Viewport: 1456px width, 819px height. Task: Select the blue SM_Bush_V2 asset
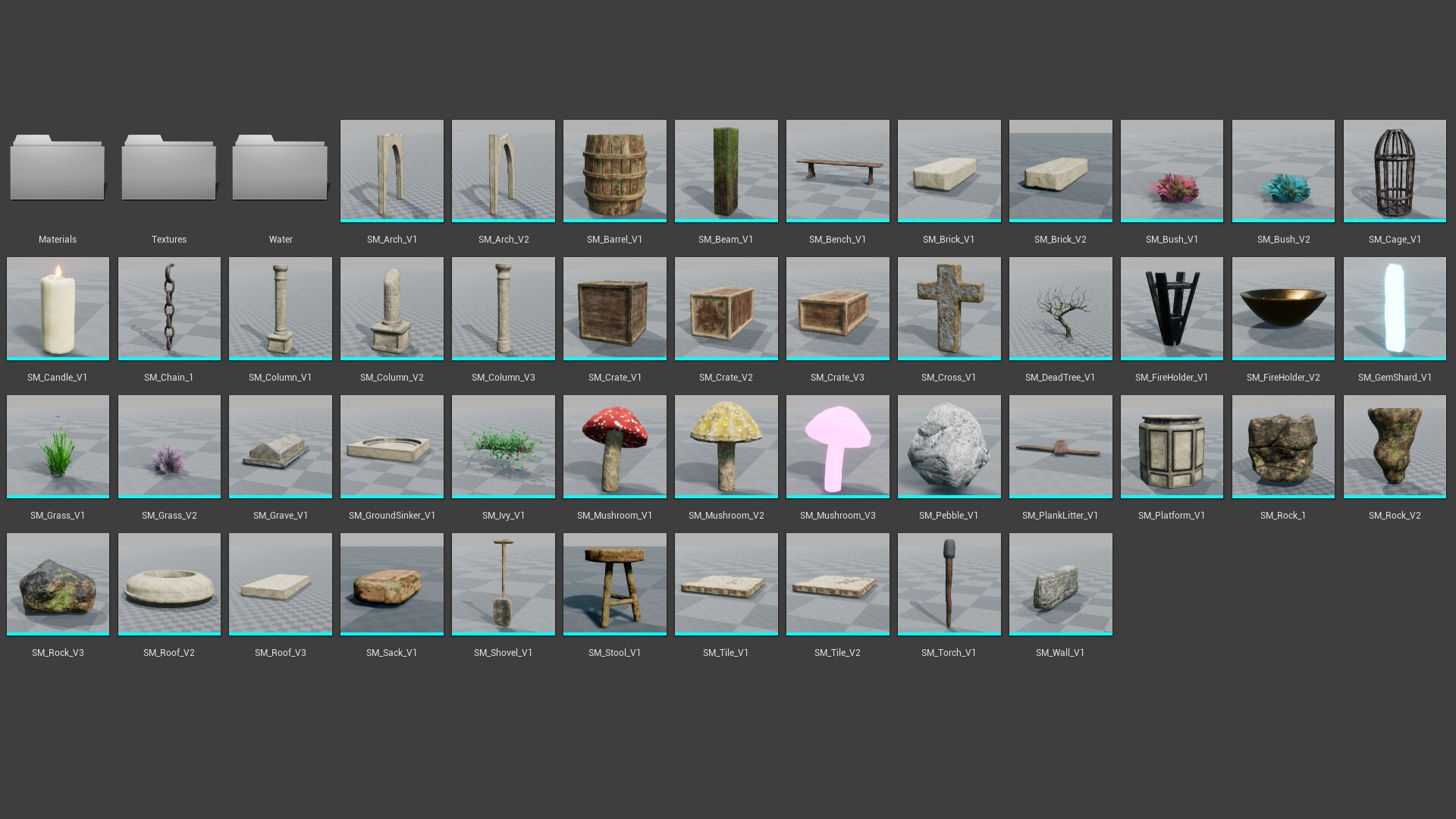tap(1283, 171)
